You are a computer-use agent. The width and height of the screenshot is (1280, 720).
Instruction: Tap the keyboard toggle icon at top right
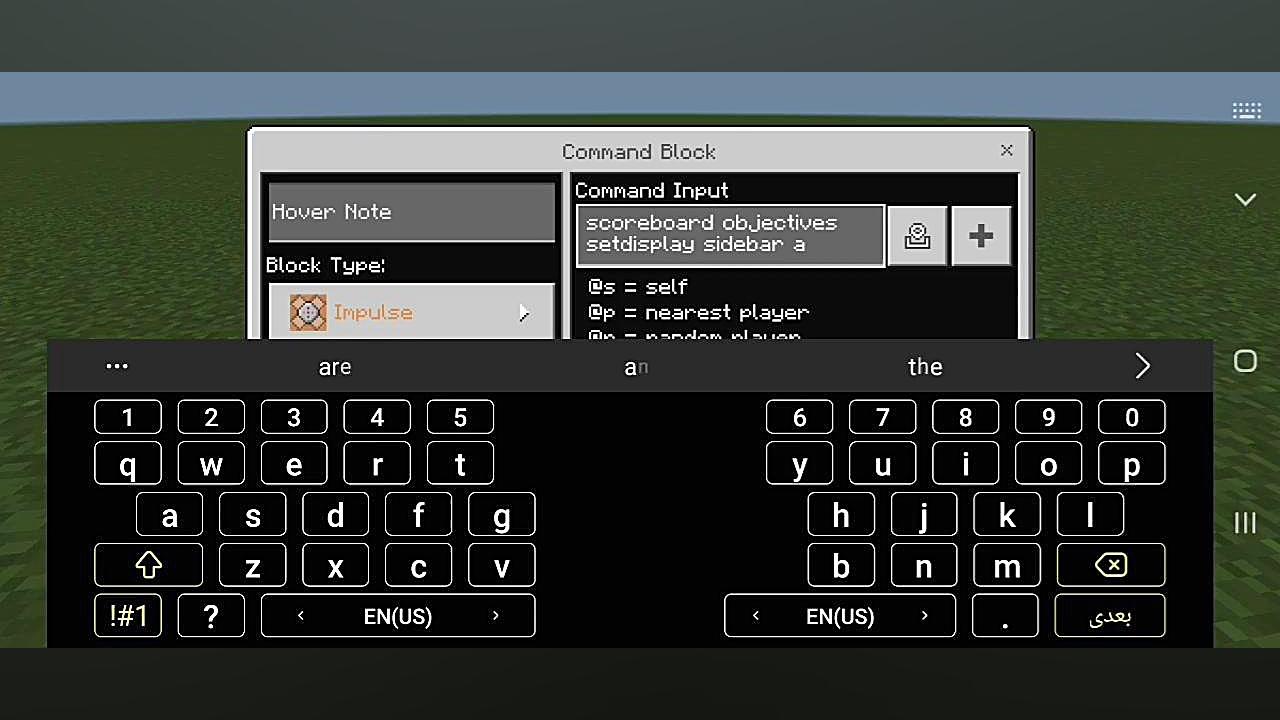point(1246,110)
